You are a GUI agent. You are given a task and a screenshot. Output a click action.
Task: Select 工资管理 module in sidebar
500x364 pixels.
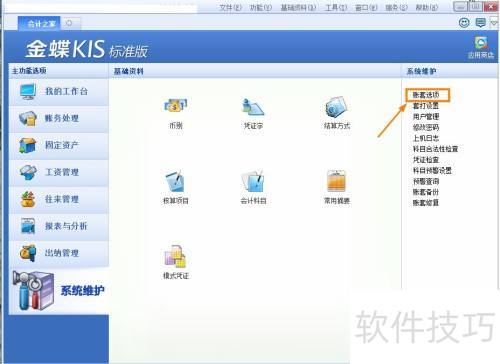coord(59,173)
